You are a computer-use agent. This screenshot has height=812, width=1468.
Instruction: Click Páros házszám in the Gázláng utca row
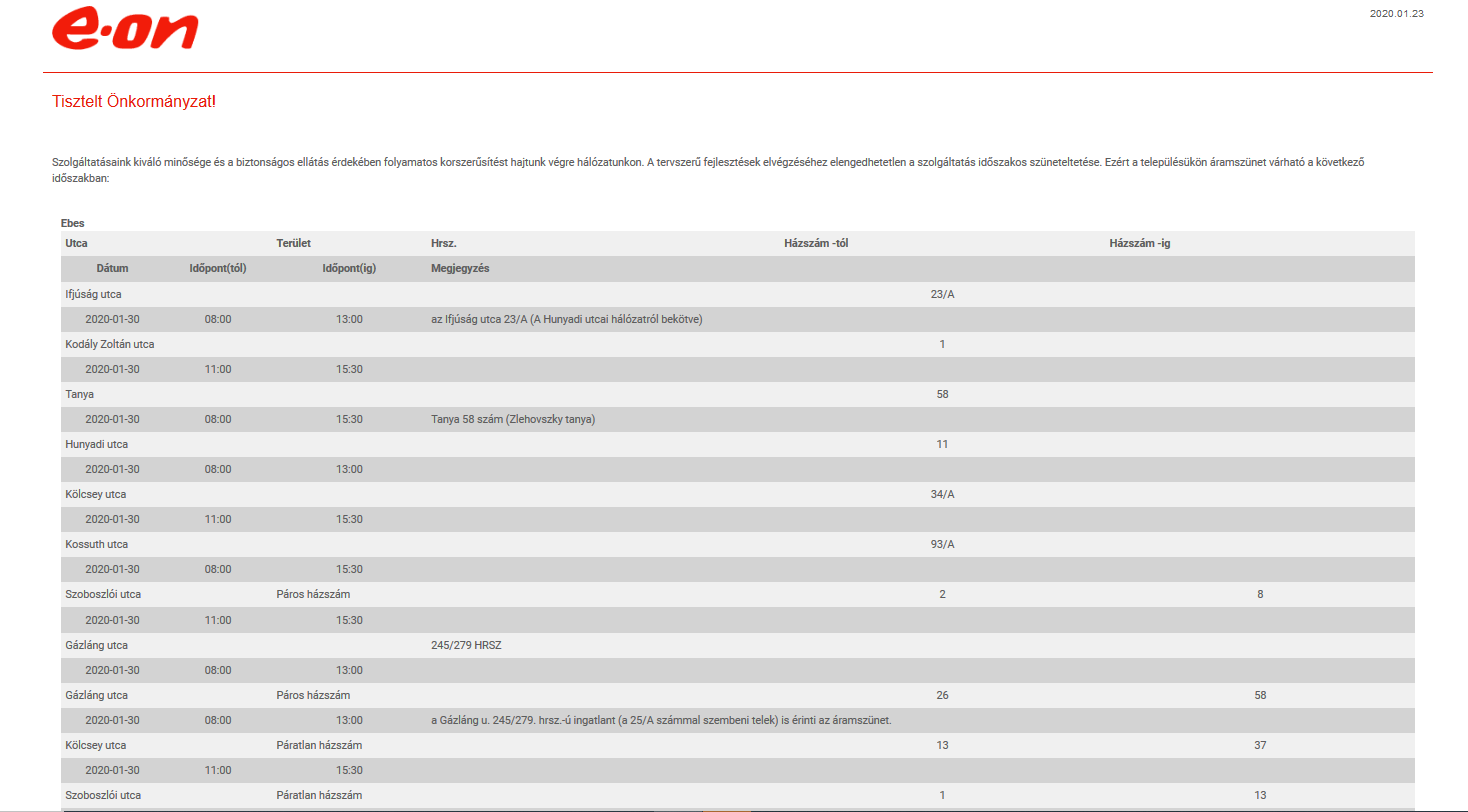[x=313, y=695]
